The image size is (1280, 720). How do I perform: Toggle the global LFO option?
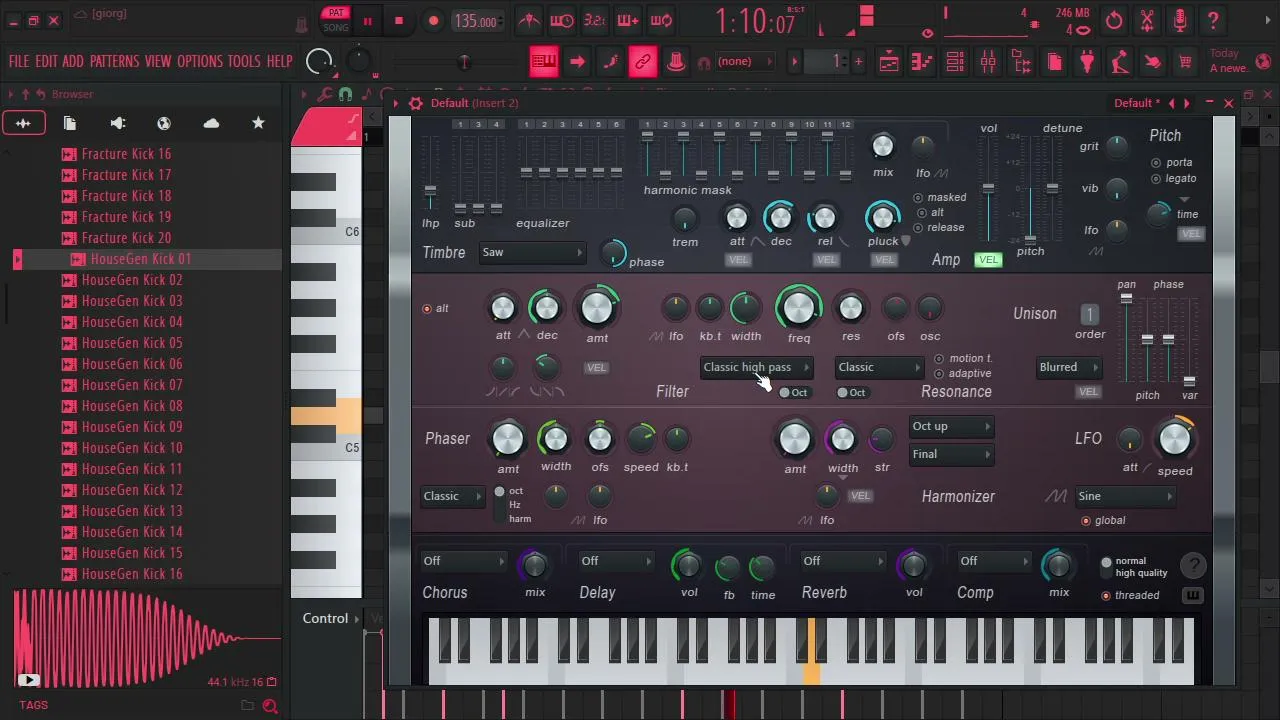[1103, 521]
